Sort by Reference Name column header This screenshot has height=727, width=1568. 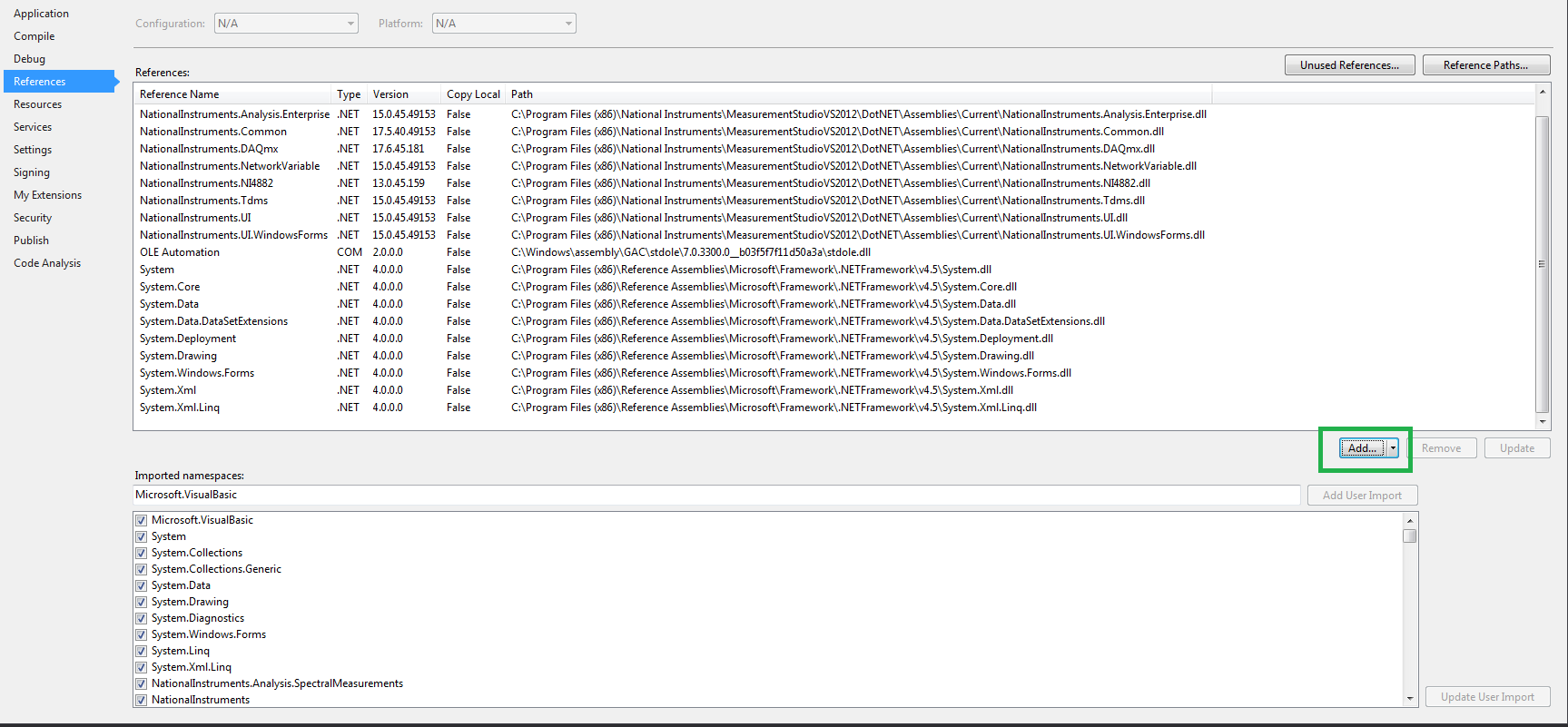click(233, 94)
